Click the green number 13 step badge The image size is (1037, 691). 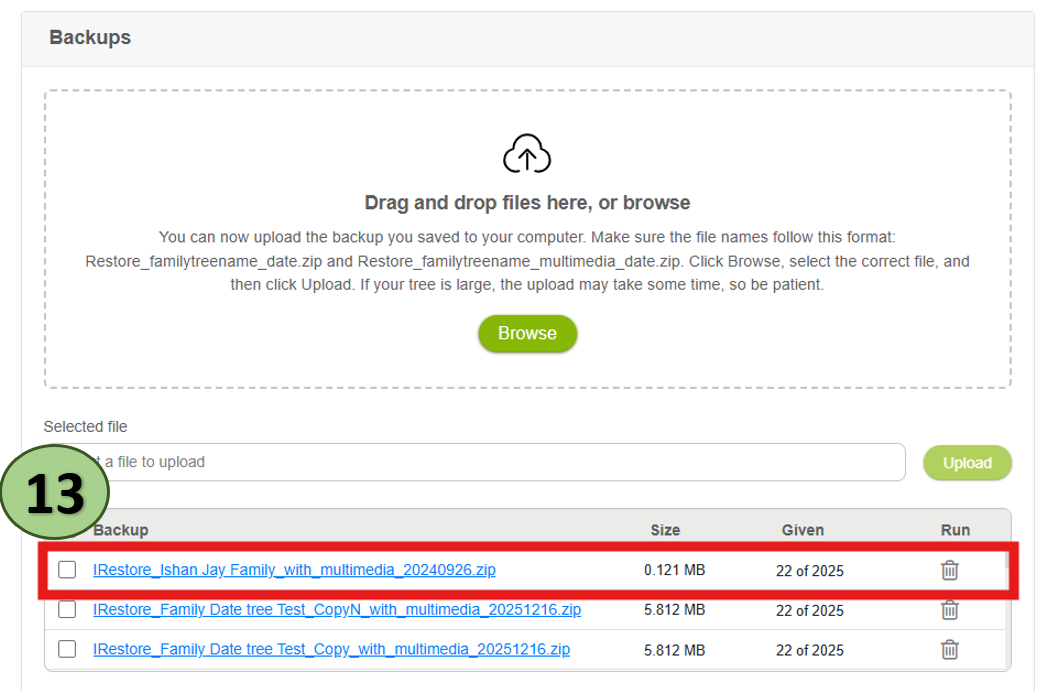(56, 494)
